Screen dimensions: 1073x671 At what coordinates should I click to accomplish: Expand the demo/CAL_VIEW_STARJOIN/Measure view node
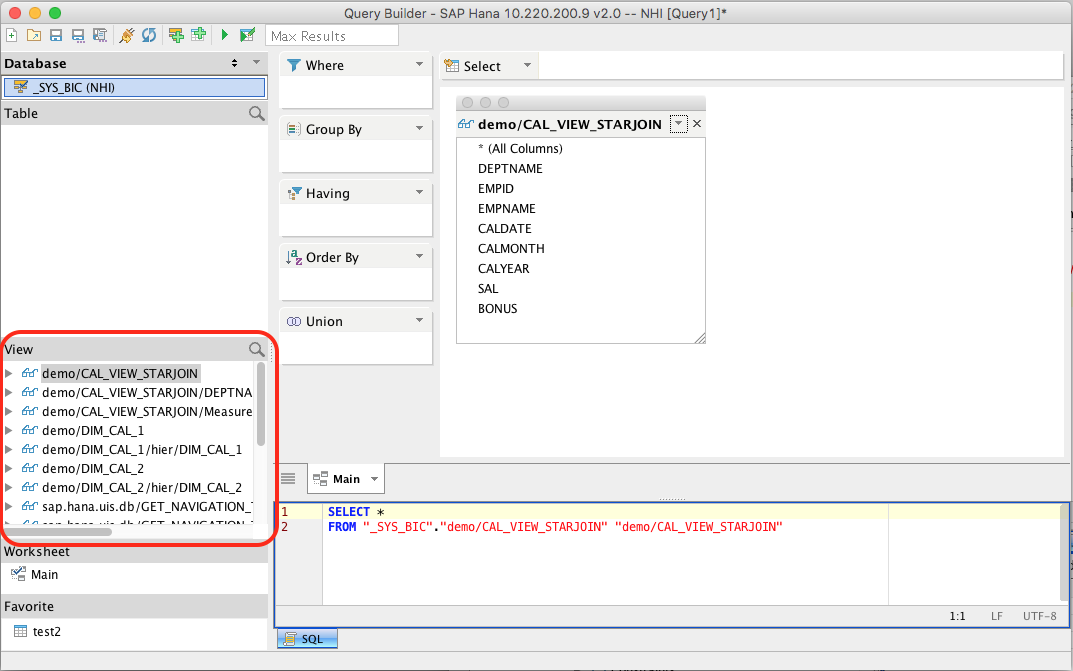coord(9,411)
